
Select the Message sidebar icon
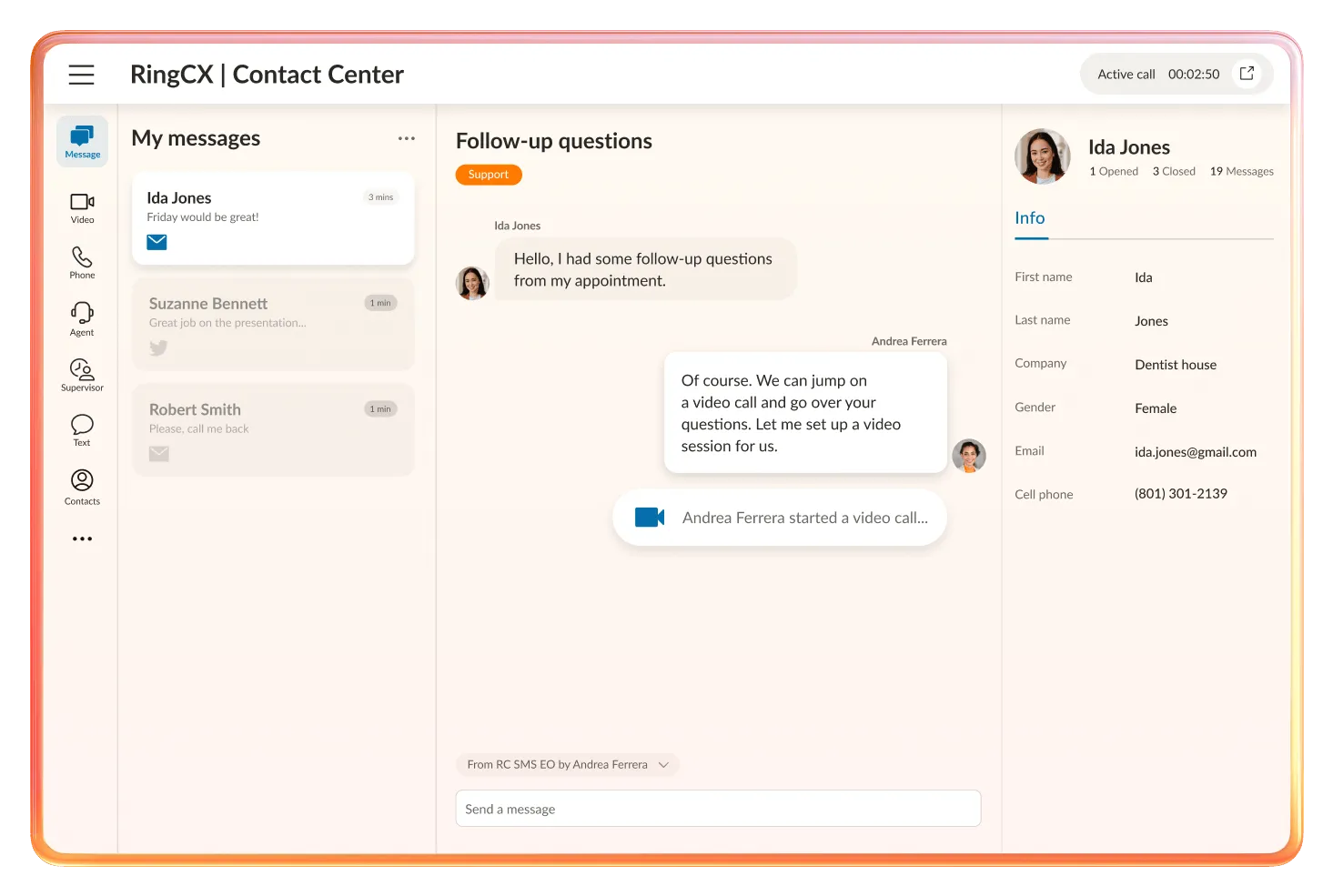click(x=82, y=141)
